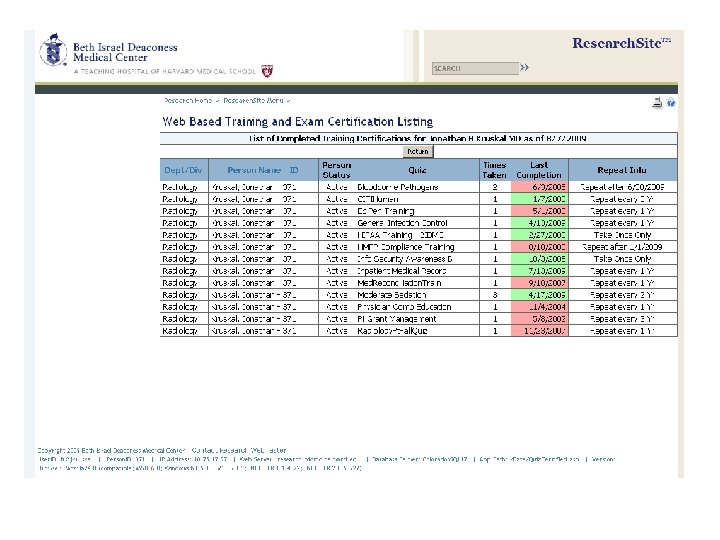
Task: Click the printer icon
Action: click(x=657, y=102)
